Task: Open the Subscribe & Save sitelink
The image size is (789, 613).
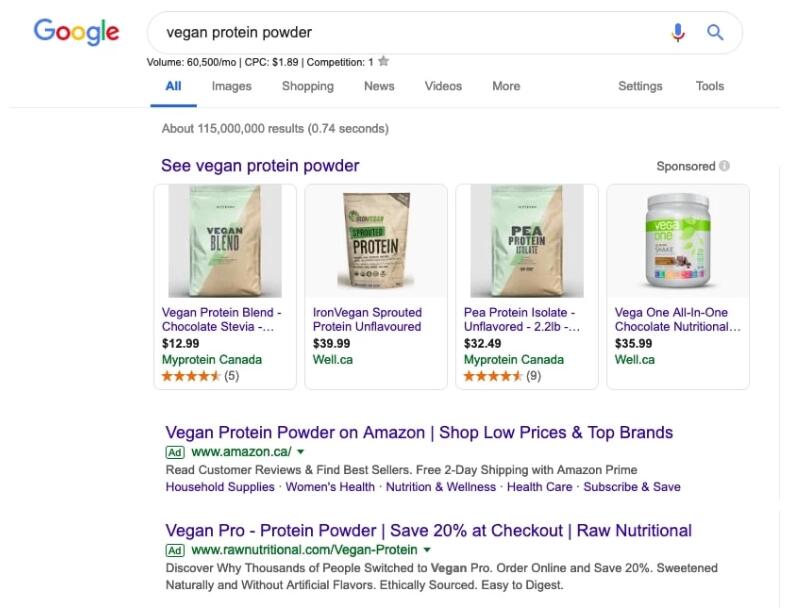Action: (x=632, y=487)
